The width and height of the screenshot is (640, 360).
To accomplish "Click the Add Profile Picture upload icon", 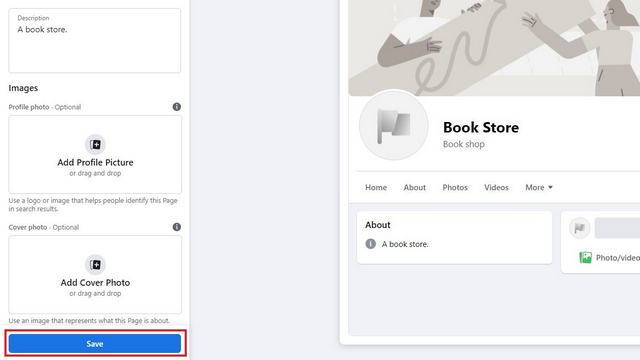I will (x=95, y=144).
